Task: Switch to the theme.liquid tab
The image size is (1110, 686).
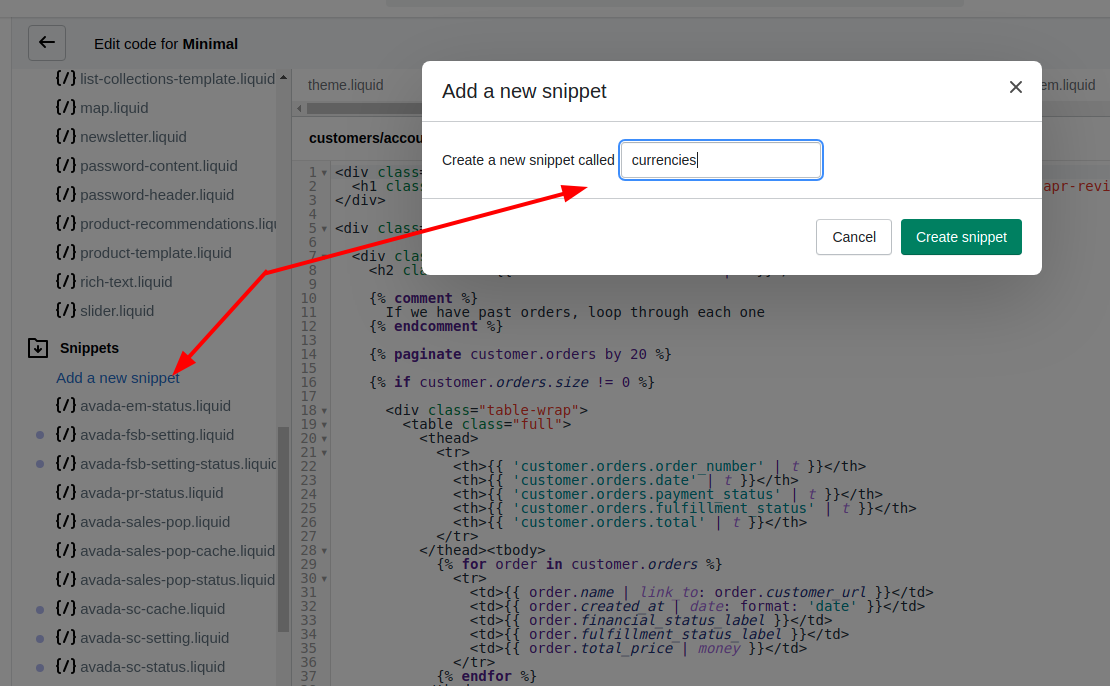Action: pyautogui.click(x=345, y=85)
